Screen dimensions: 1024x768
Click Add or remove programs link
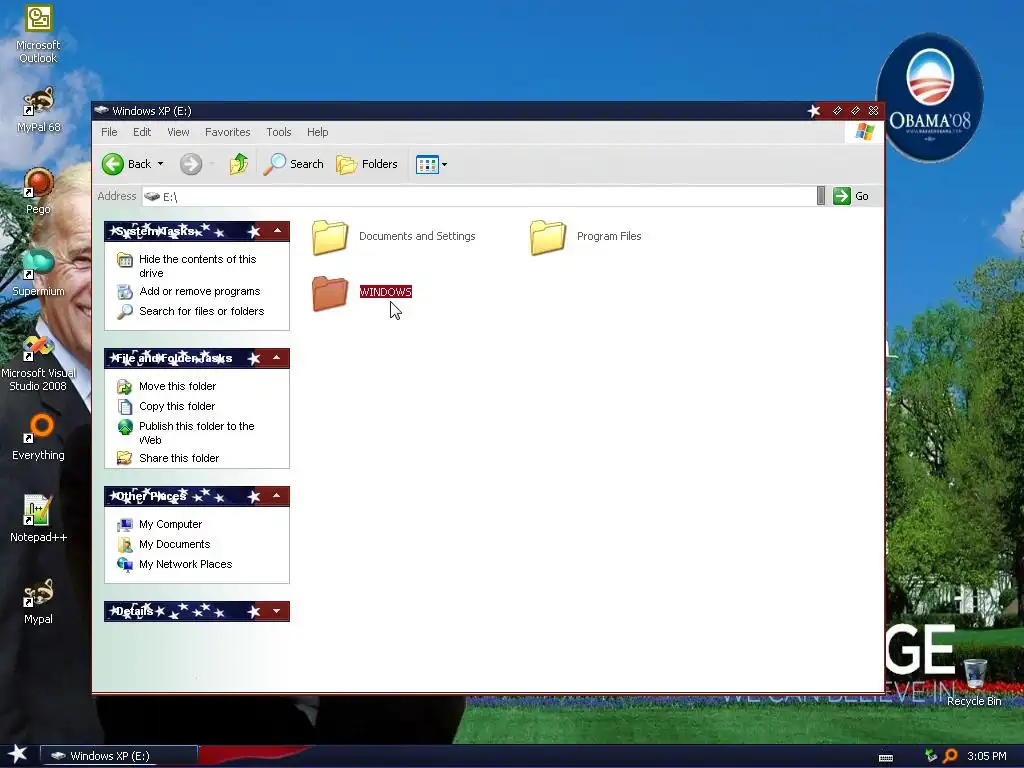click(200, 291)
